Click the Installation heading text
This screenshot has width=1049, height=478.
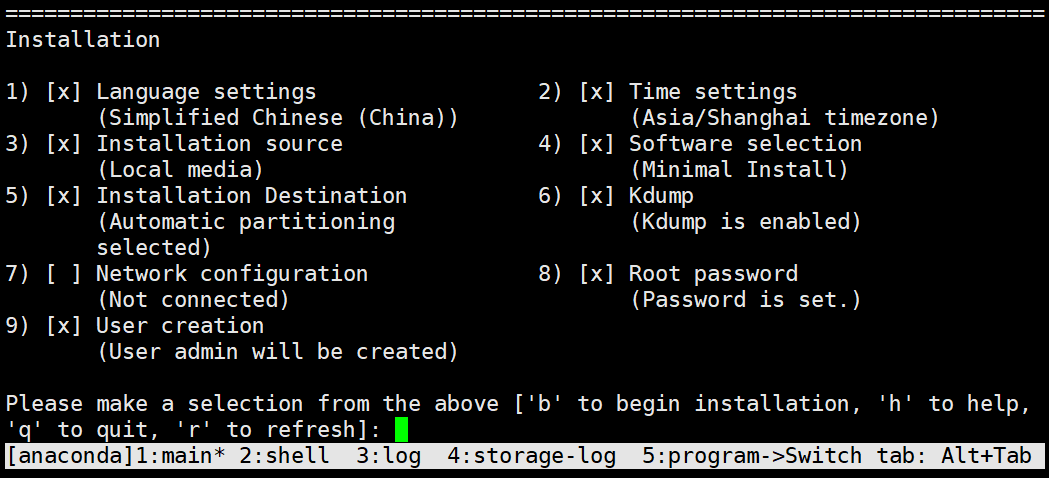point(83,39)
